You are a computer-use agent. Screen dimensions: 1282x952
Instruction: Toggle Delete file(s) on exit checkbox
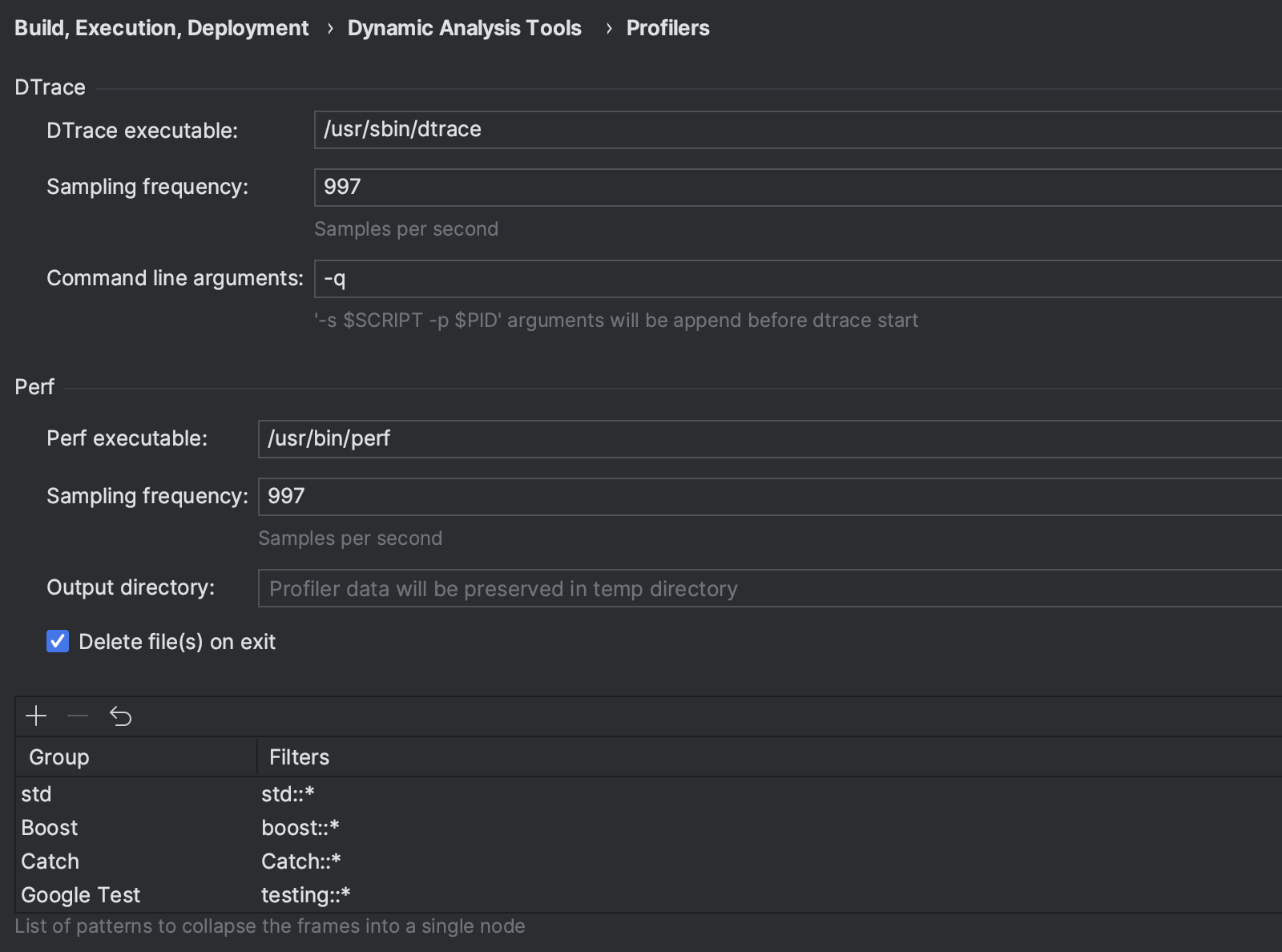pyautogui.click(x=58, y=642)
